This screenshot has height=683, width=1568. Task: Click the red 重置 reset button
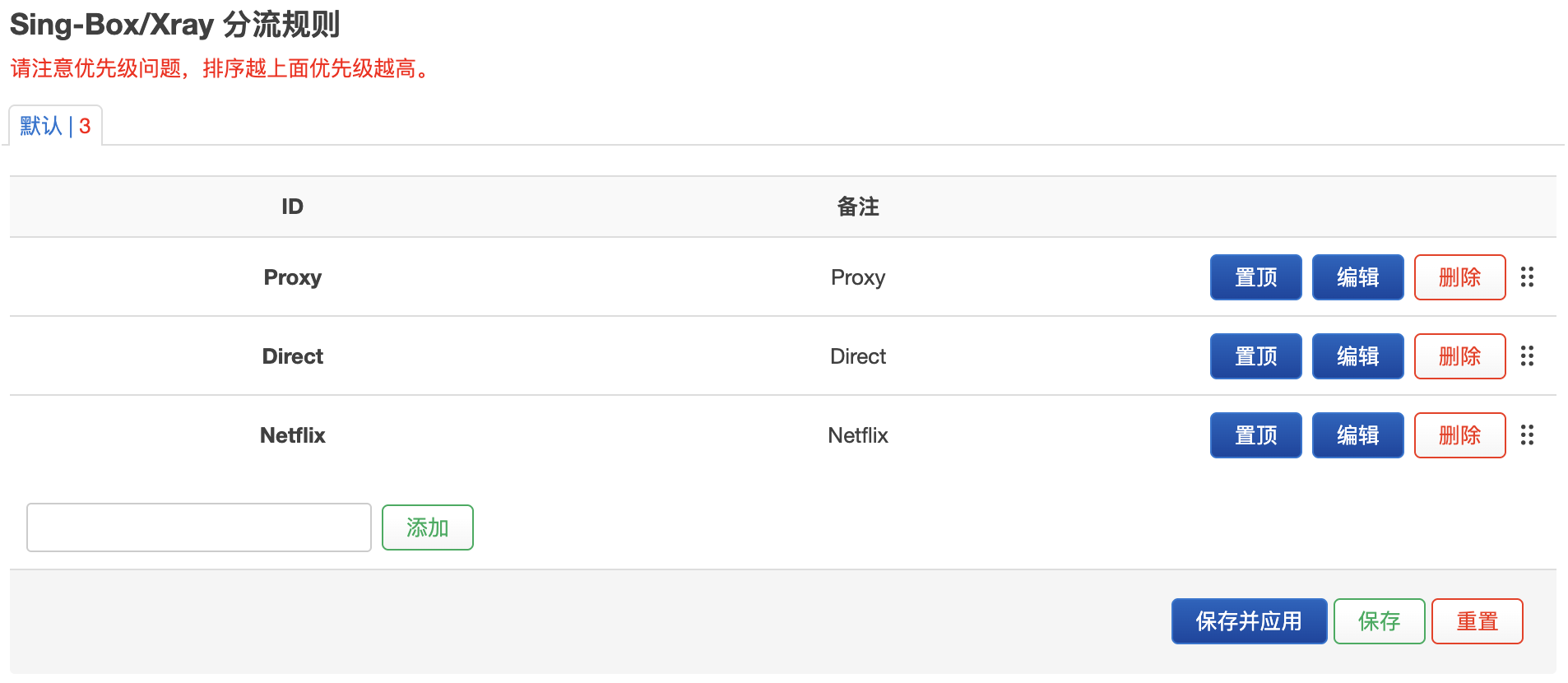tap(1477, 621)
